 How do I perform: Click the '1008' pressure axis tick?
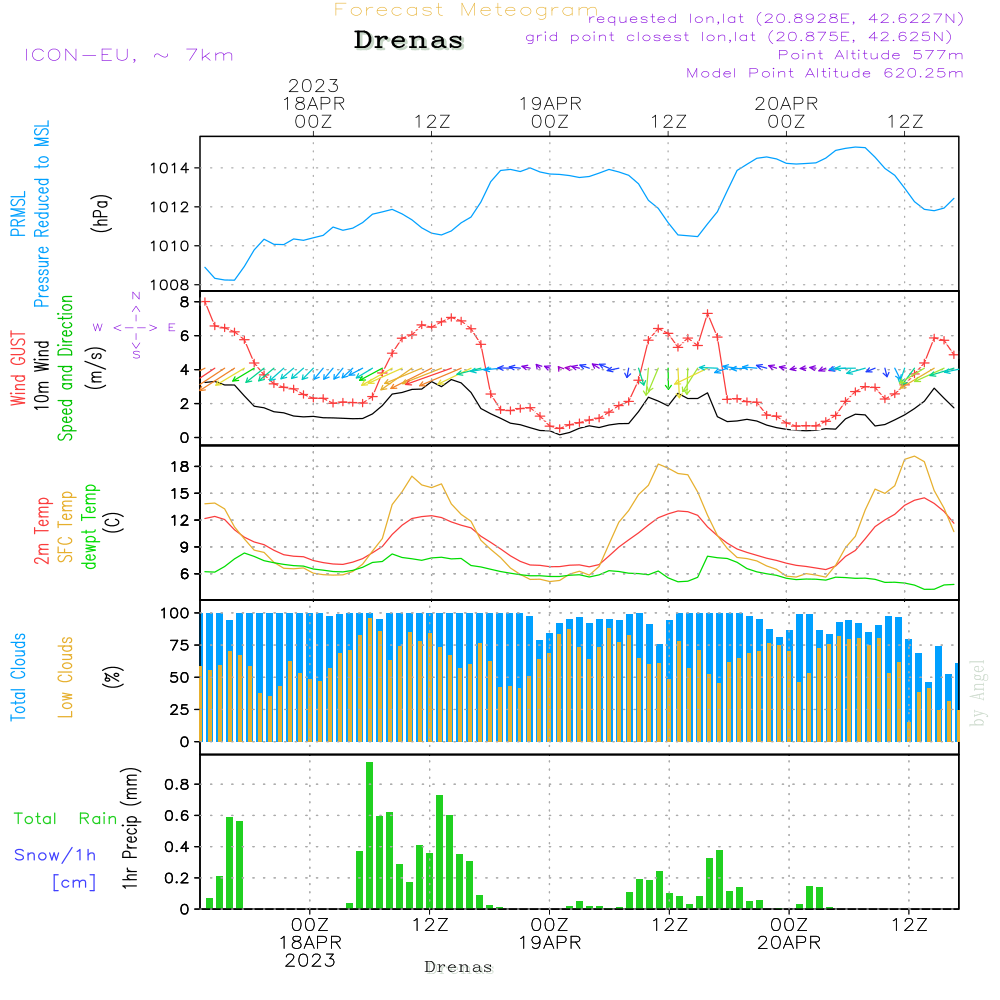[x=169, y=285]
